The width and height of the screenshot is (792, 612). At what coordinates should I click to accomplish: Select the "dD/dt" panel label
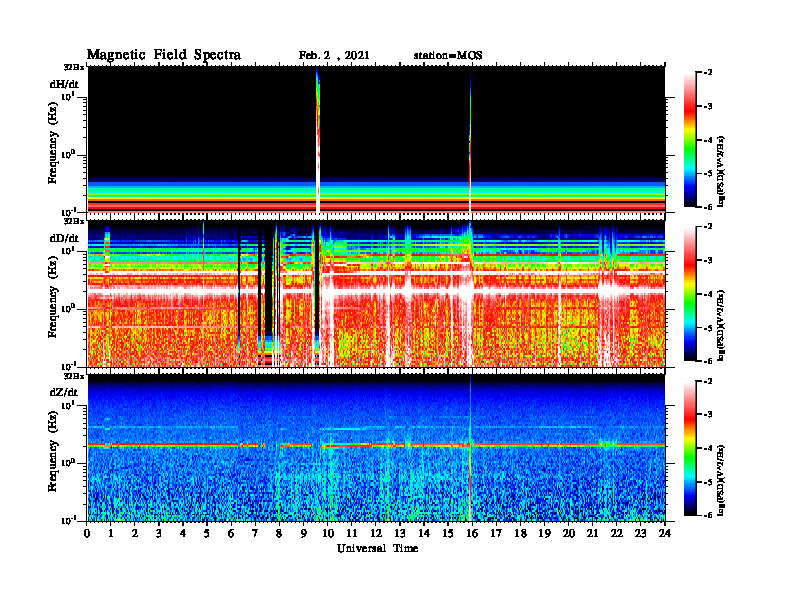64,238
